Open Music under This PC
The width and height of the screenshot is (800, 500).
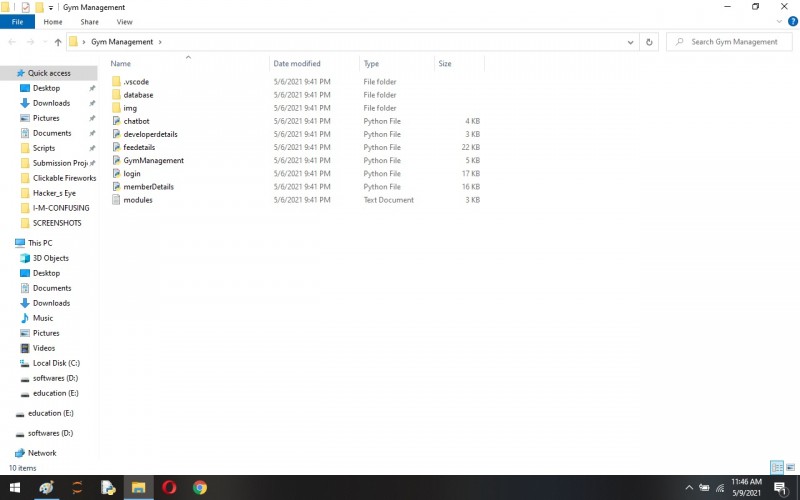(x=43, y=318)
